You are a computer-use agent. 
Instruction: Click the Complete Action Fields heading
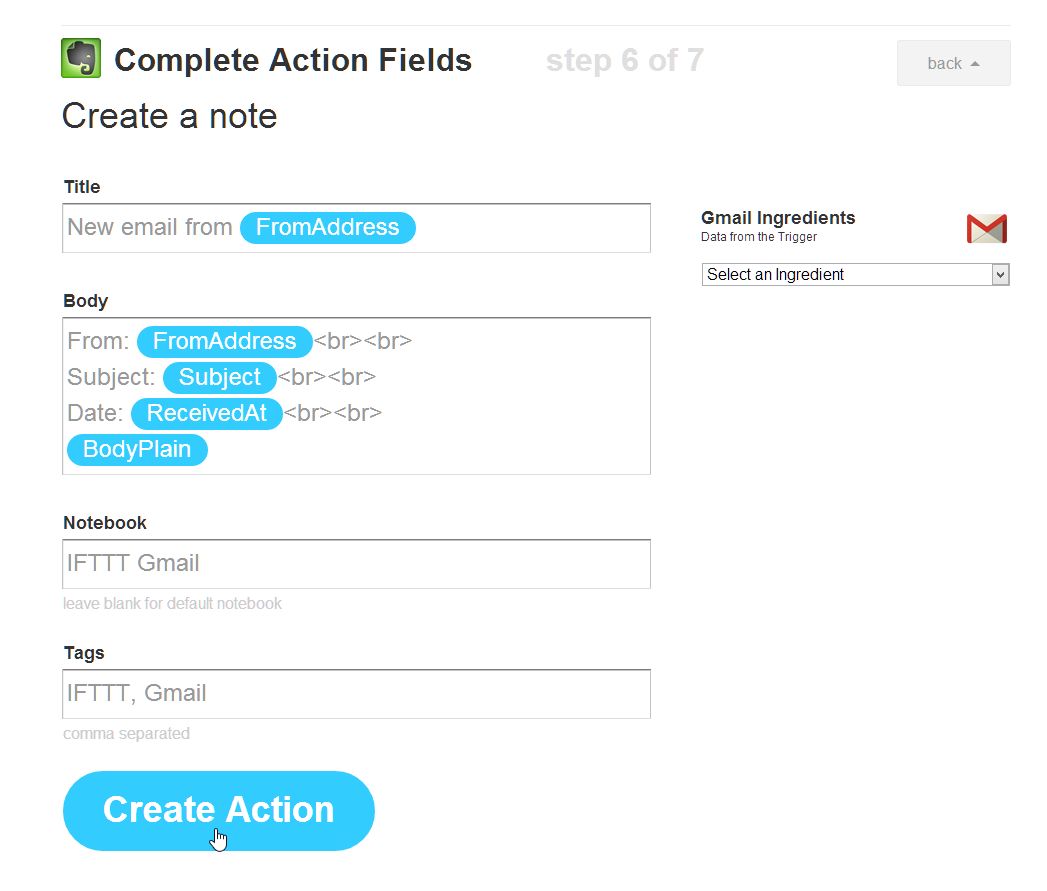[293, 60]
